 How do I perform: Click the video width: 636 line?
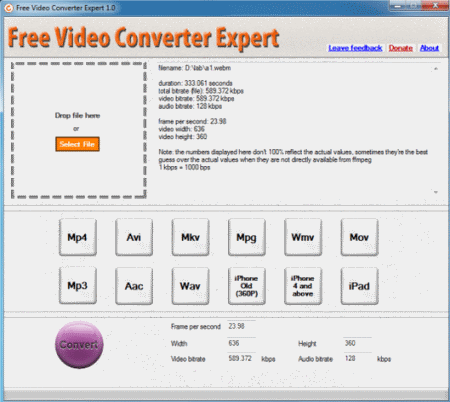click(181, 129)
